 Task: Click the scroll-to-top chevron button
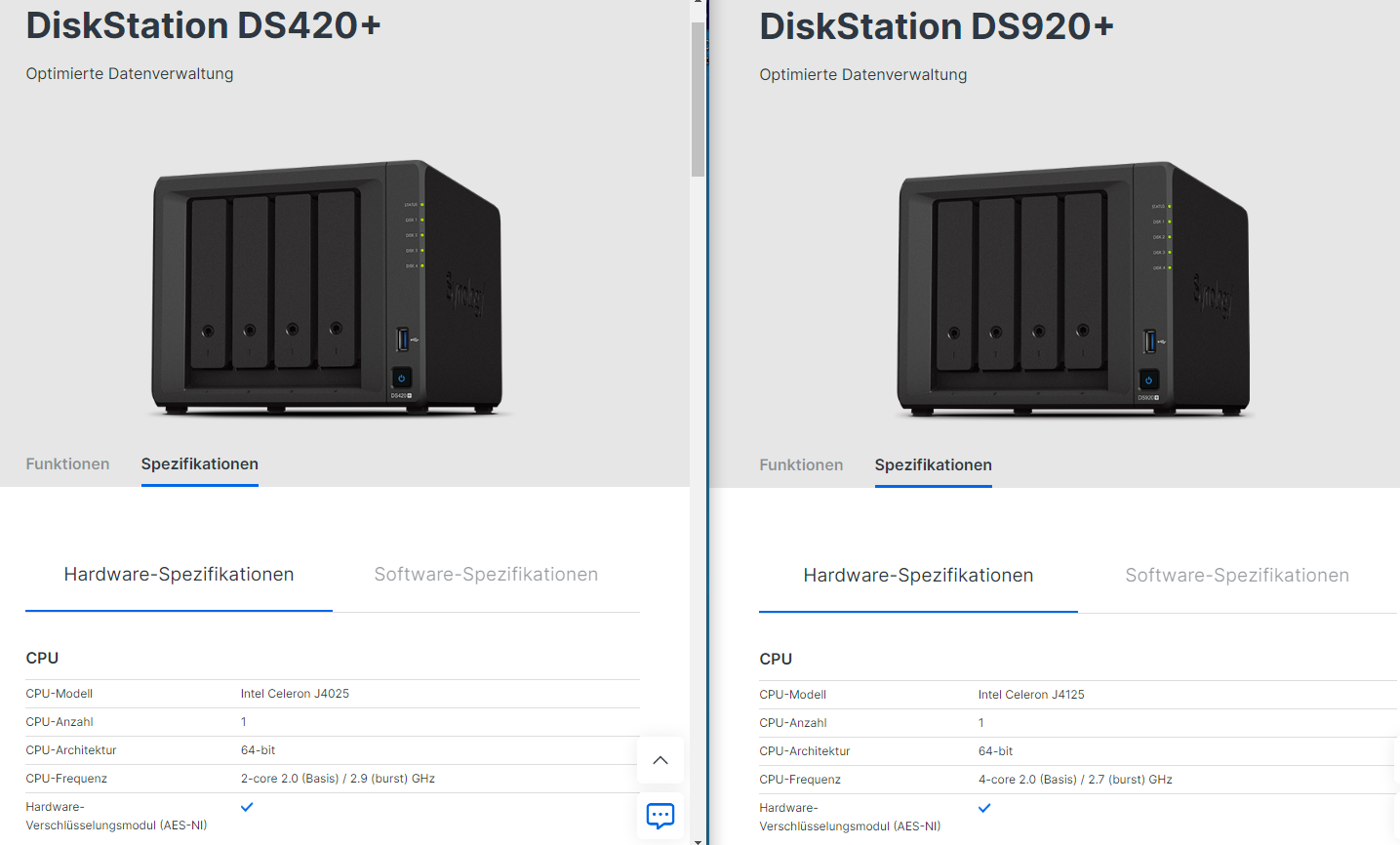[x=660, y=760]
